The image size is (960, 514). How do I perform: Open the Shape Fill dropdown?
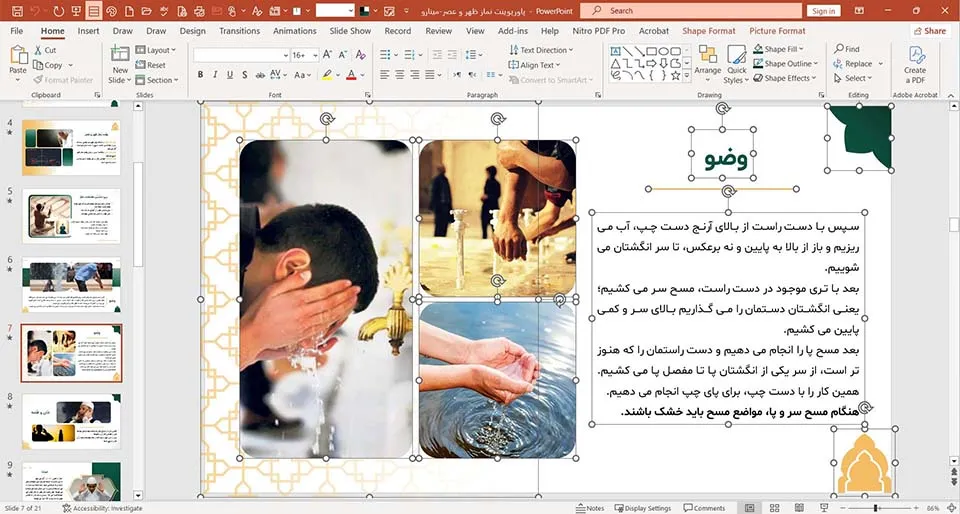coord(778,49)
